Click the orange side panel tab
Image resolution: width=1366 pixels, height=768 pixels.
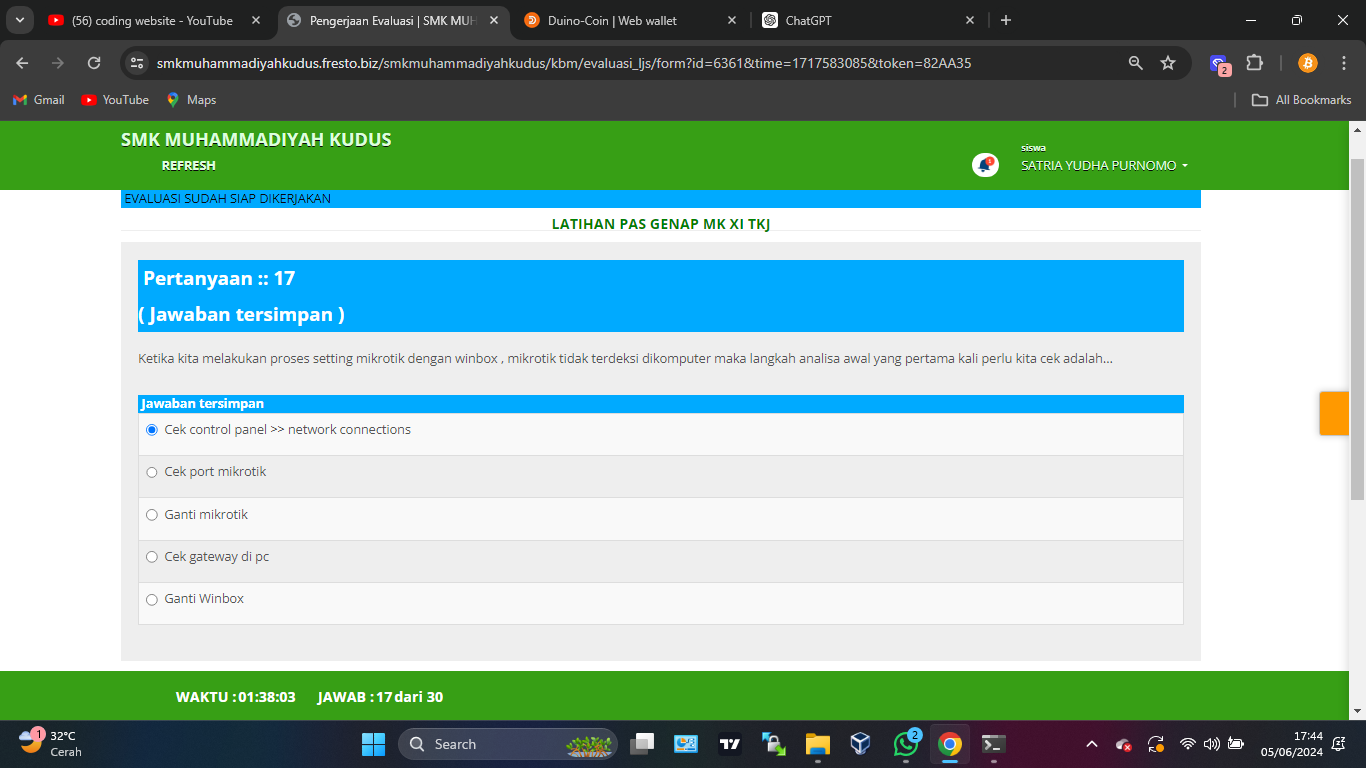(x=1334, y=413)
